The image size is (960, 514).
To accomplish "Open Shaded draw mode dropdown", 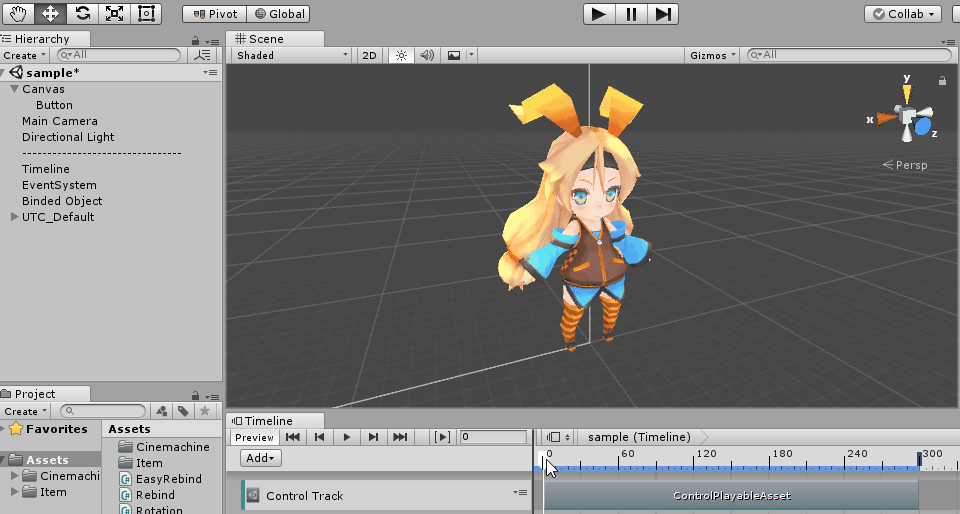I will [292, 55].
